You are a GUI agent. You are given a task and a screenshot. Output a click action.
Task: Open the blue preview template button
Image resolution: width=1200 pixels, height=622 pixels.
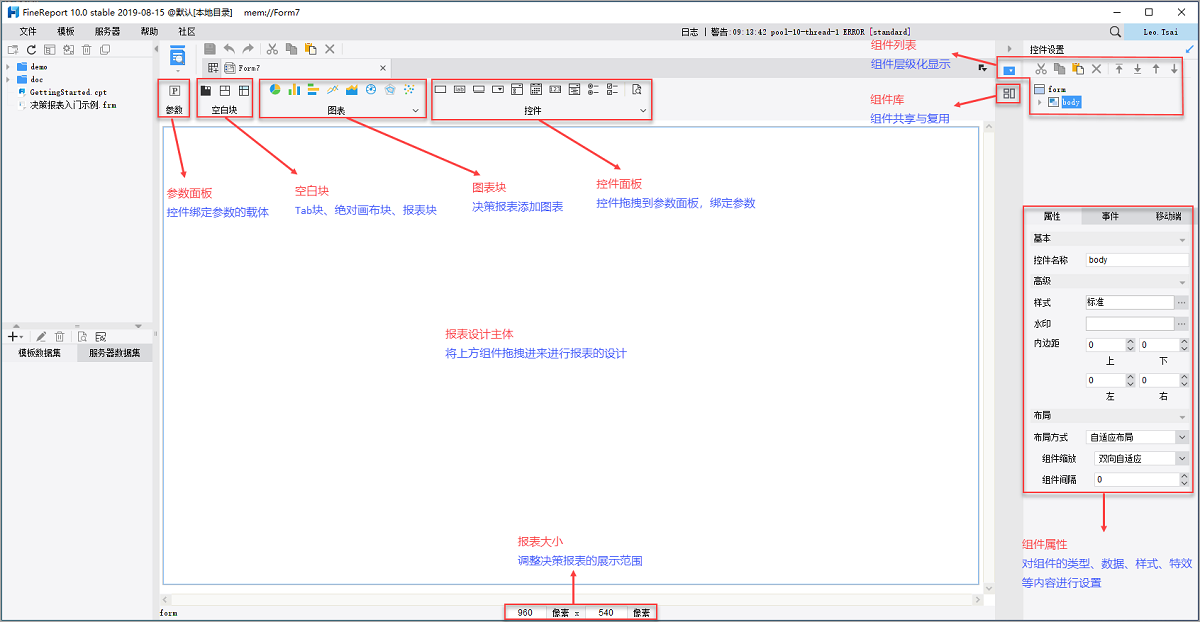point(177,55)
